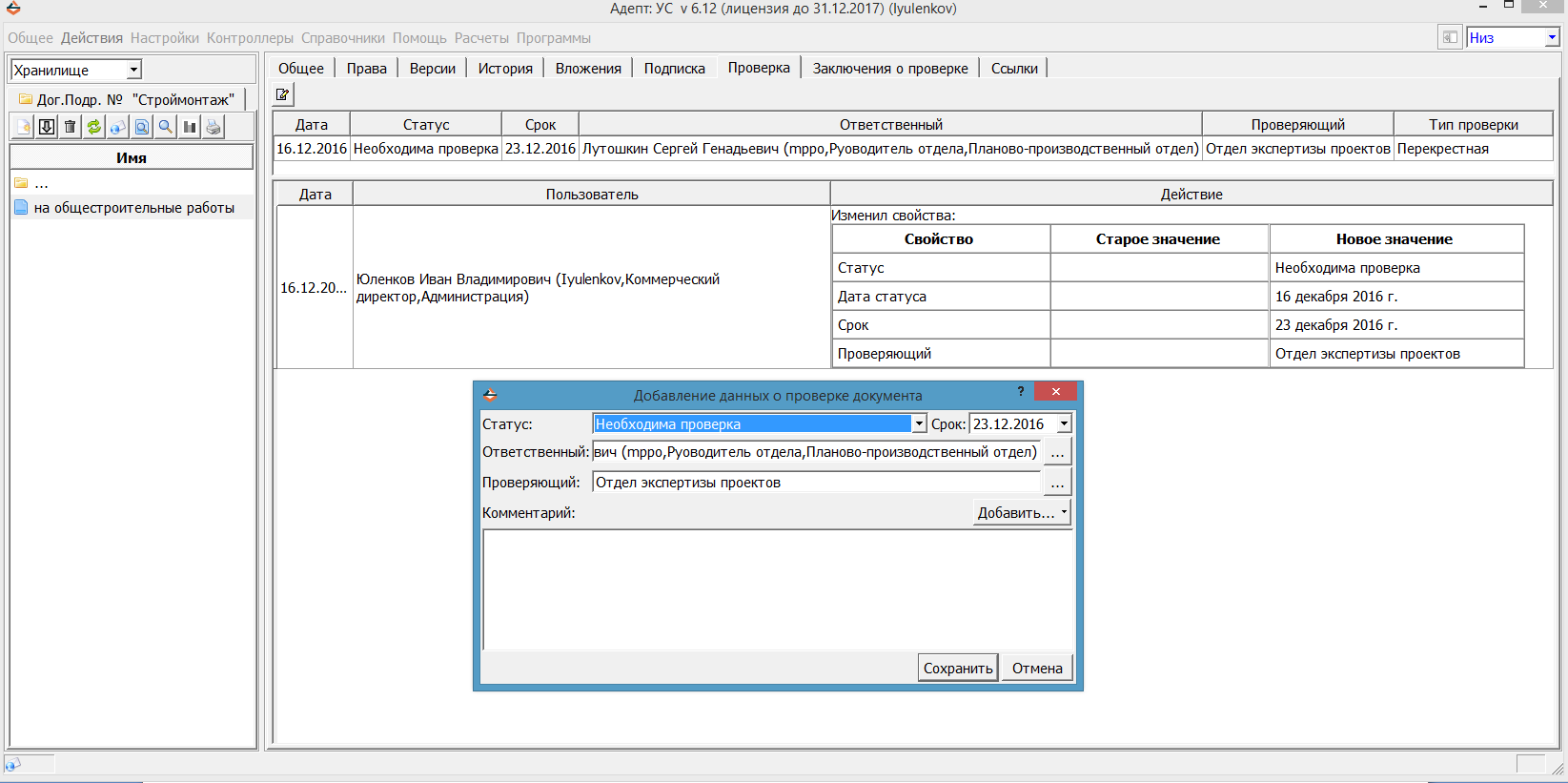Click the "16 декабря 2016 г." value

pyautogui.click(x=1336, y=297)
